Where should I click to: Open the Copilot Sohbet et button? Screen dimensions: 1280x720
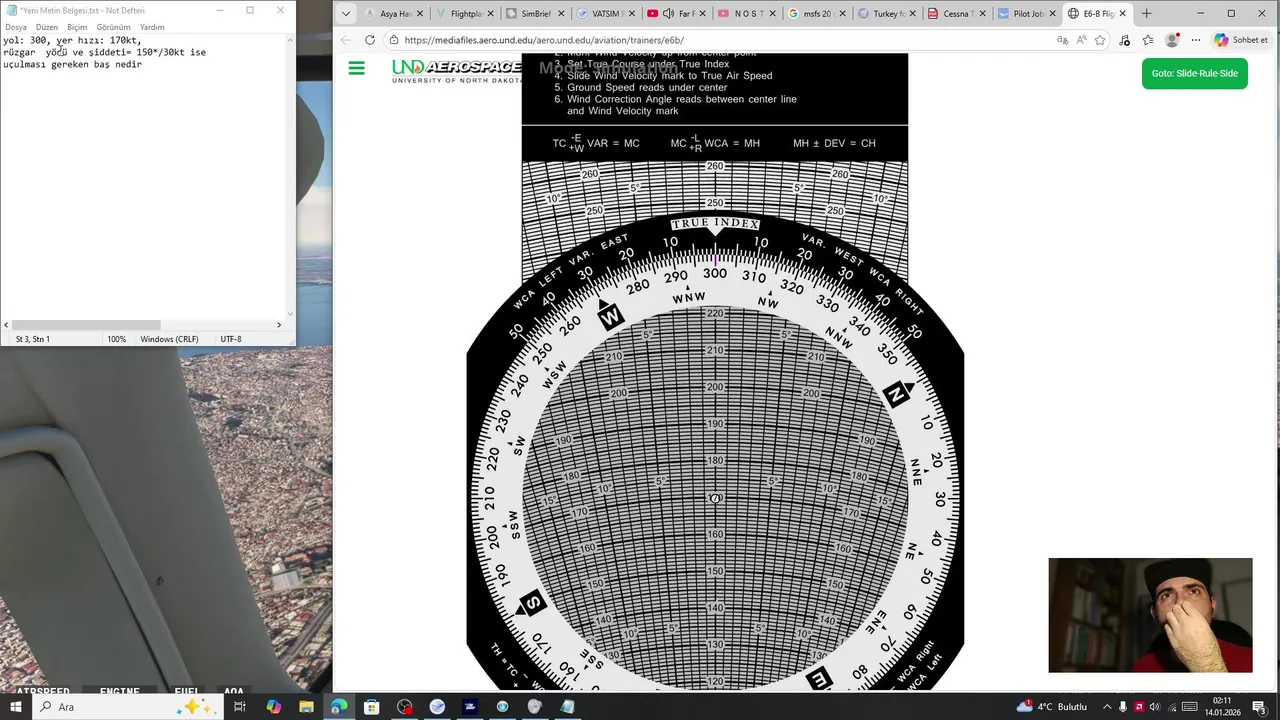click(x=1241, y=40)
